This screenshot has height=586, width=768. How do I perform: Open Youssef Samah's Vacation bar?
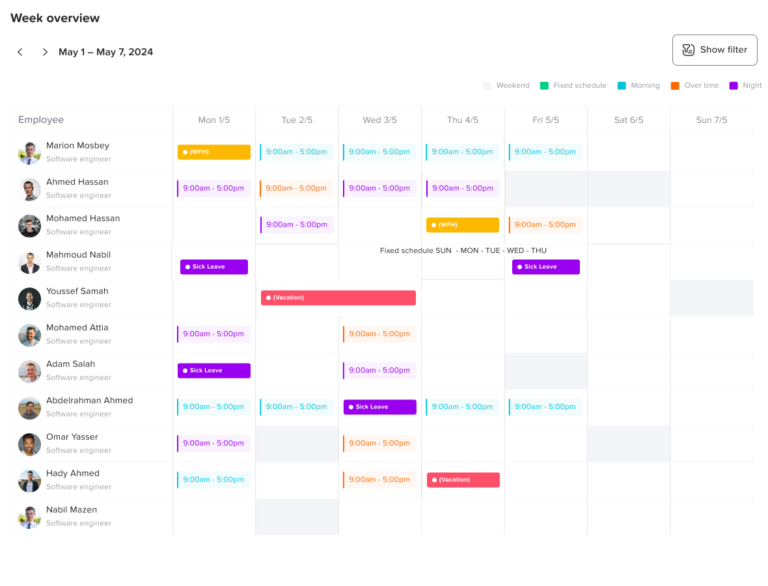click(x=338, y=298)
